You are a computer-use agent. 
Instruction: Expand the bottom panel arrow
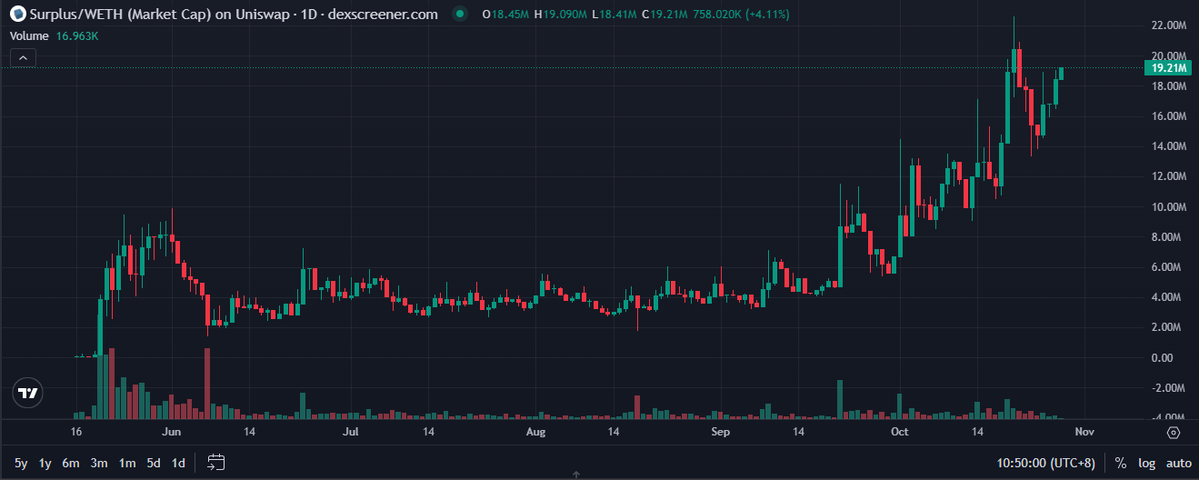coord(576,475)
